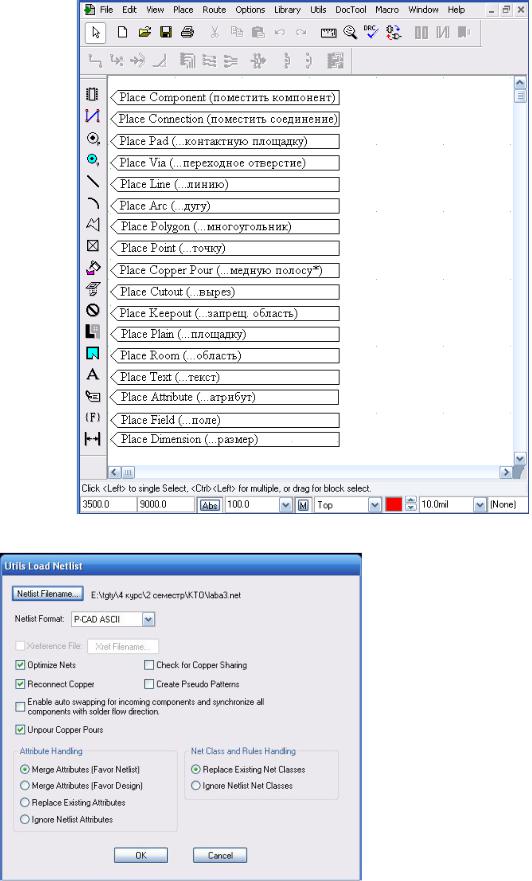Enable Create Pseudo Patterns checkbox
This screenshot has height=881, width=532.
[x=149, y=684]
